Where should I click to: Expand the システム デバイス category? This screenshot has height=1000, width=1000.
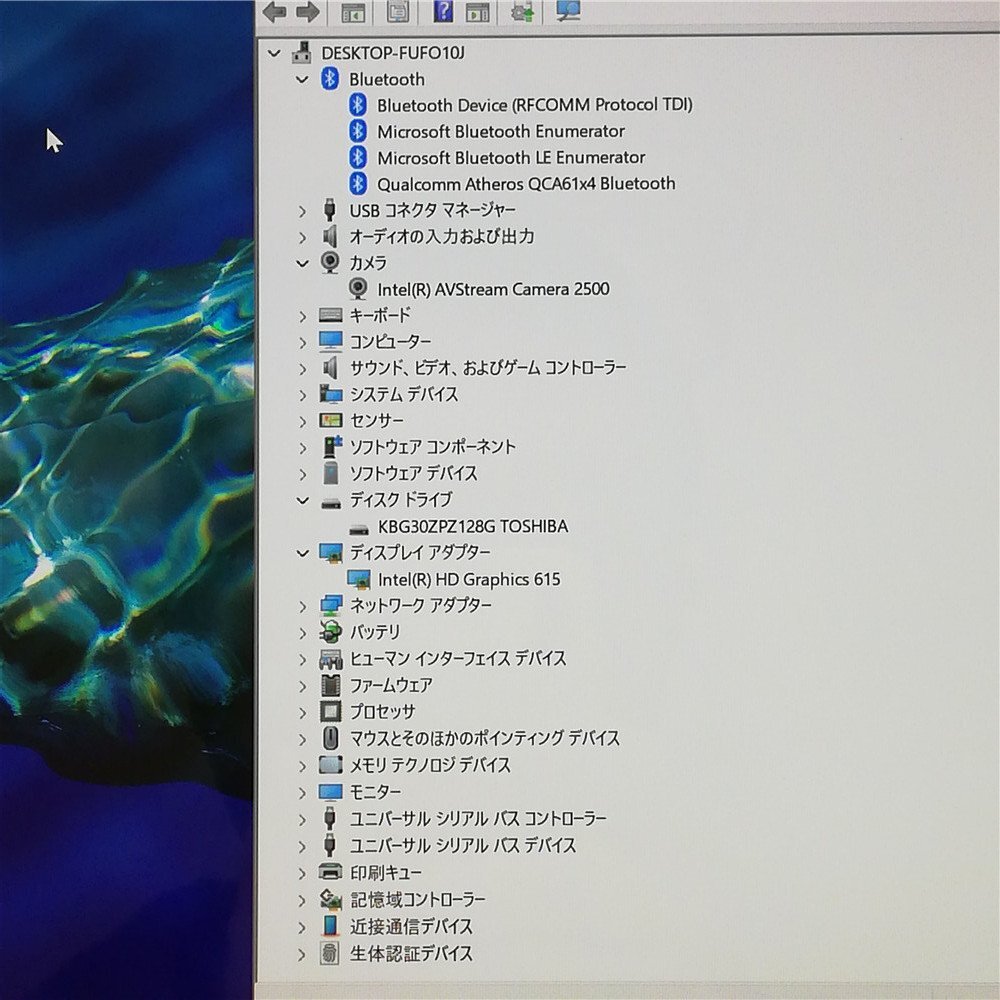302,395
